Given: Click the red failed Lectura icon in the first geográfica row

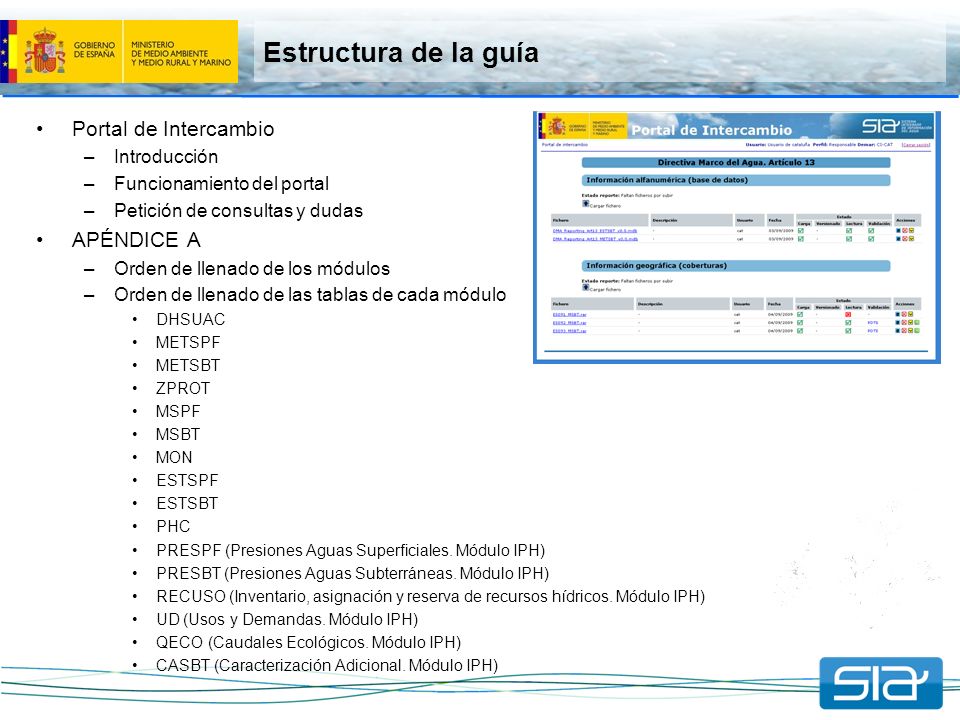Looking at the screenshot, I should [848, 315].
